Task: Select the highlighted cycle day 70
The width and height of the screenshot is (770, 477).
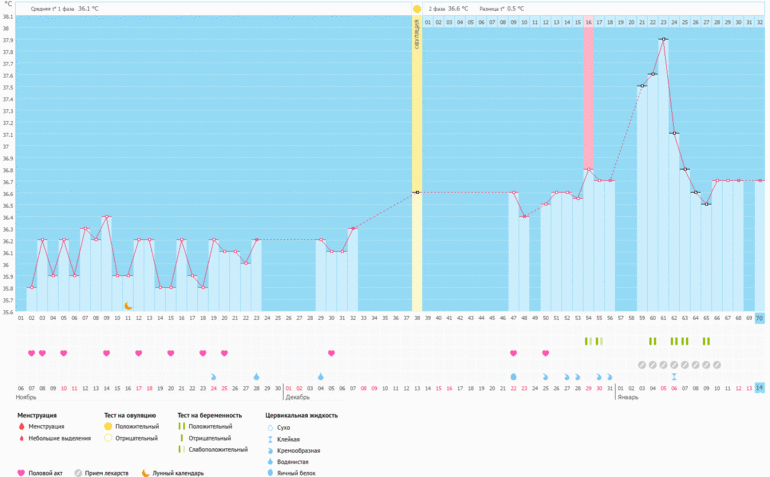Action: pyautogui.click(x=760, y=318)
